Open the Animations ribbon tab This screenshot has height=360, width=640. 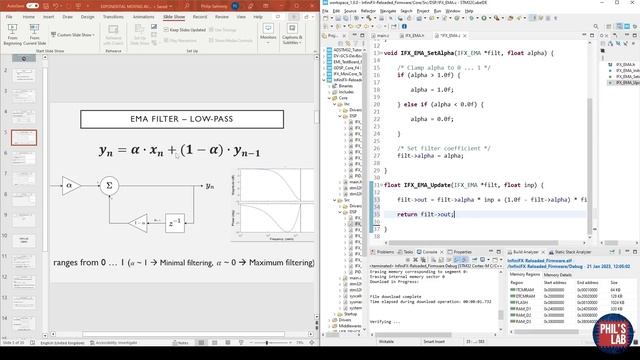pos(143,17)
